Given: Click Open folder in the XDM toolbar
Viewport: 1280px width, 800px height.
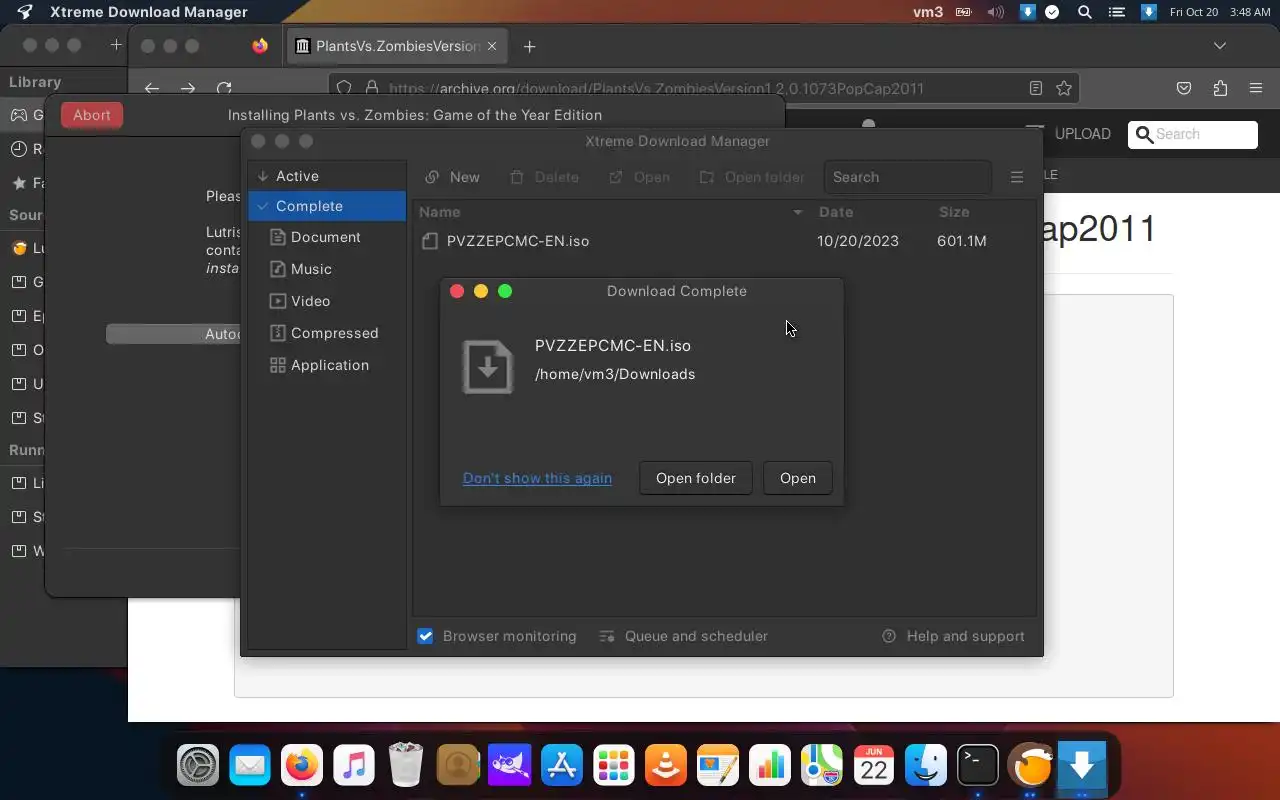Looking at the screenshot, I should 752,177.
